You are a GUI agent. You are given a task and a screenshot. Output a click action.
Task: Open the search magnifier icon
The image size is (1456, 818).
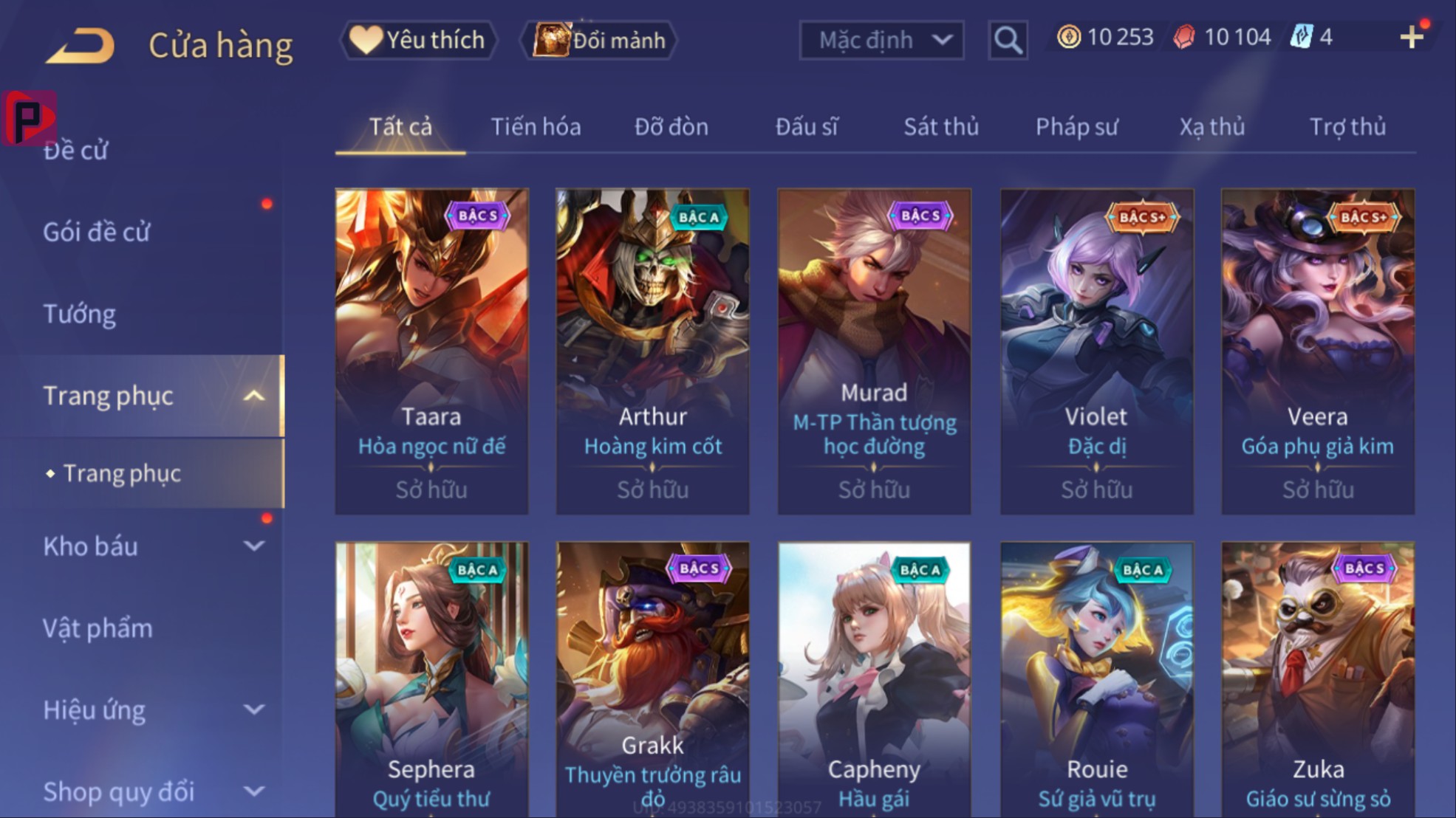[1008, 39]
